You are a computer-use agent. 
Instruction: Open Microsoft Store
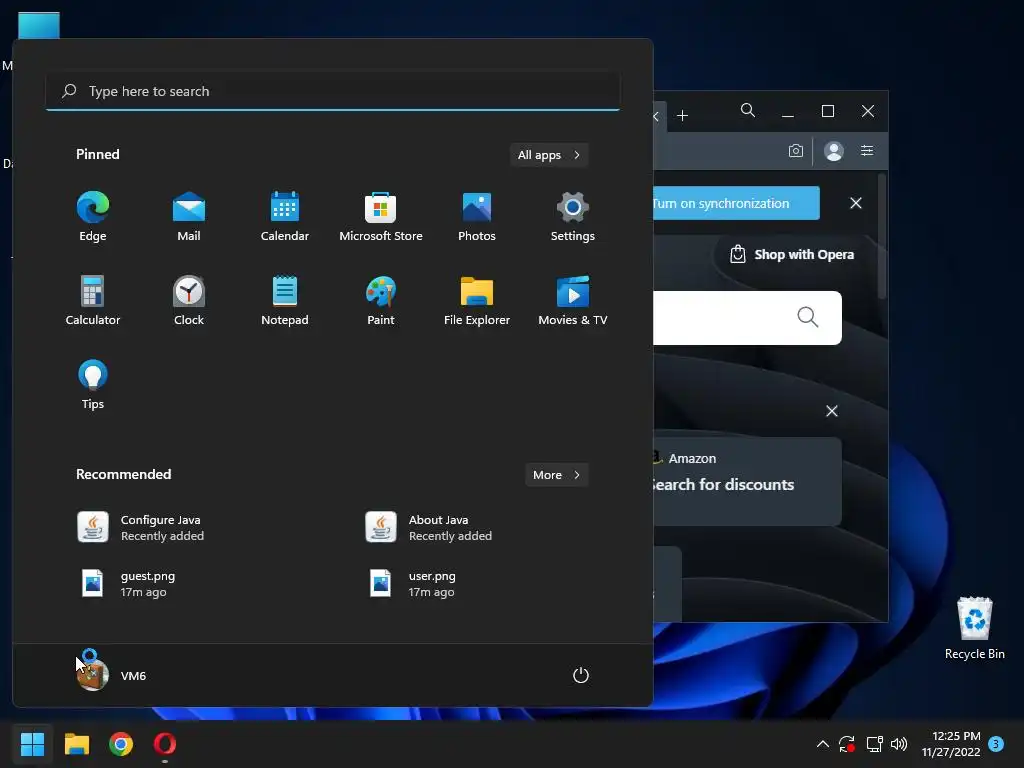381,217
